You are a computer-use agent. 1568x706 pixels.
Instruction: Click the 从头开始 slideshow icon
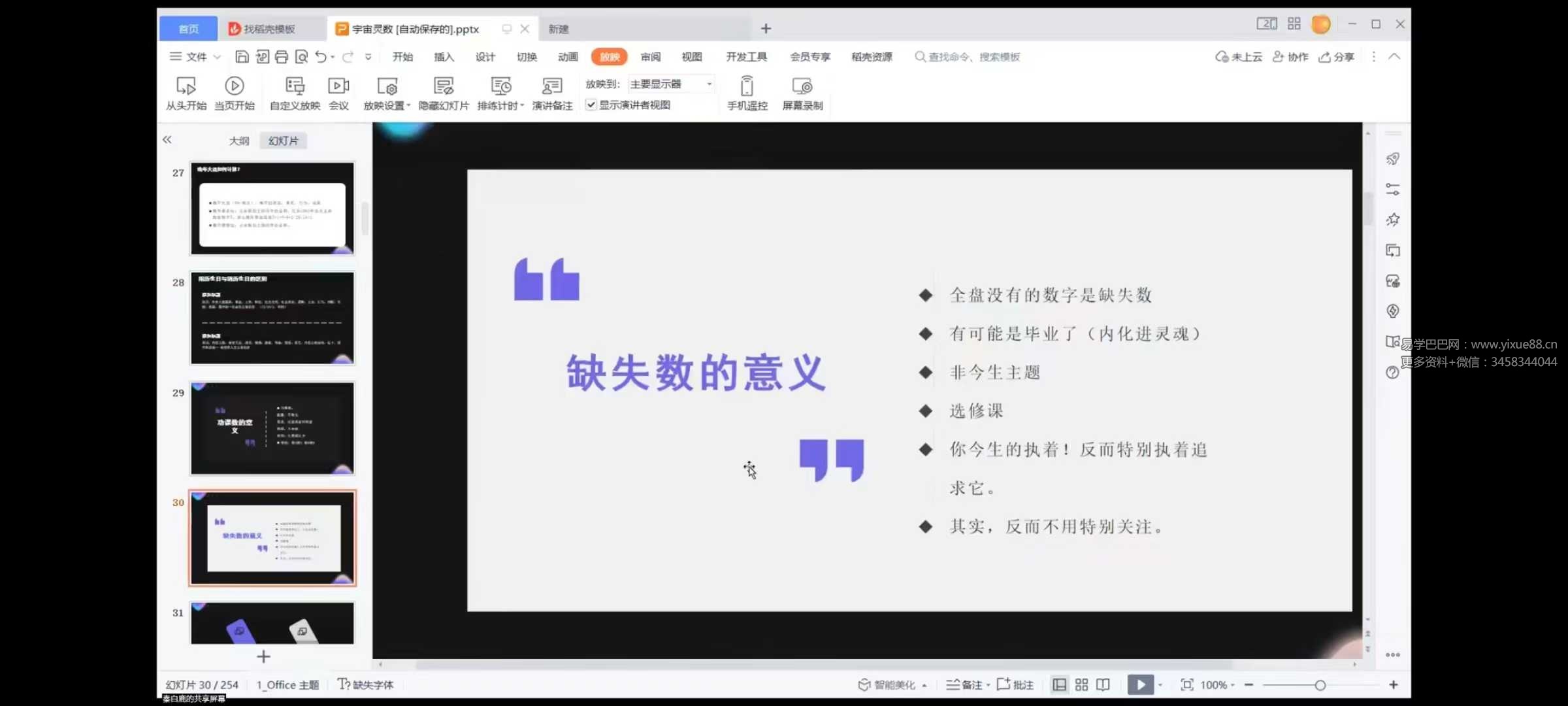click(186, 86)
